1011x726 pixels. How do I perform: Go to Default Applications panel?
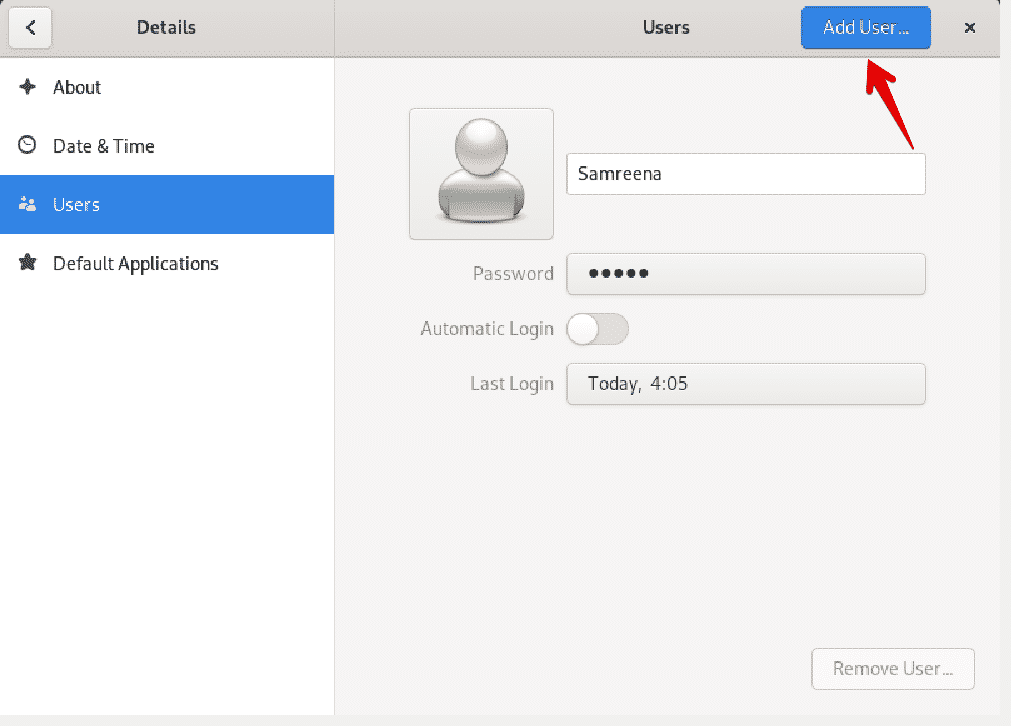(135, 264)
